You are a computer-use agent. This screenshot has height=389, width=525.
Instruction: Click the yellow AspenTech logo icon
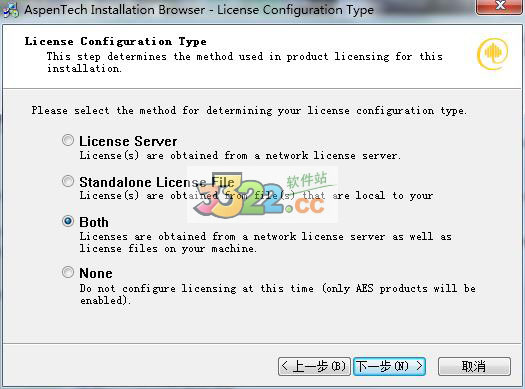(493, 54)
